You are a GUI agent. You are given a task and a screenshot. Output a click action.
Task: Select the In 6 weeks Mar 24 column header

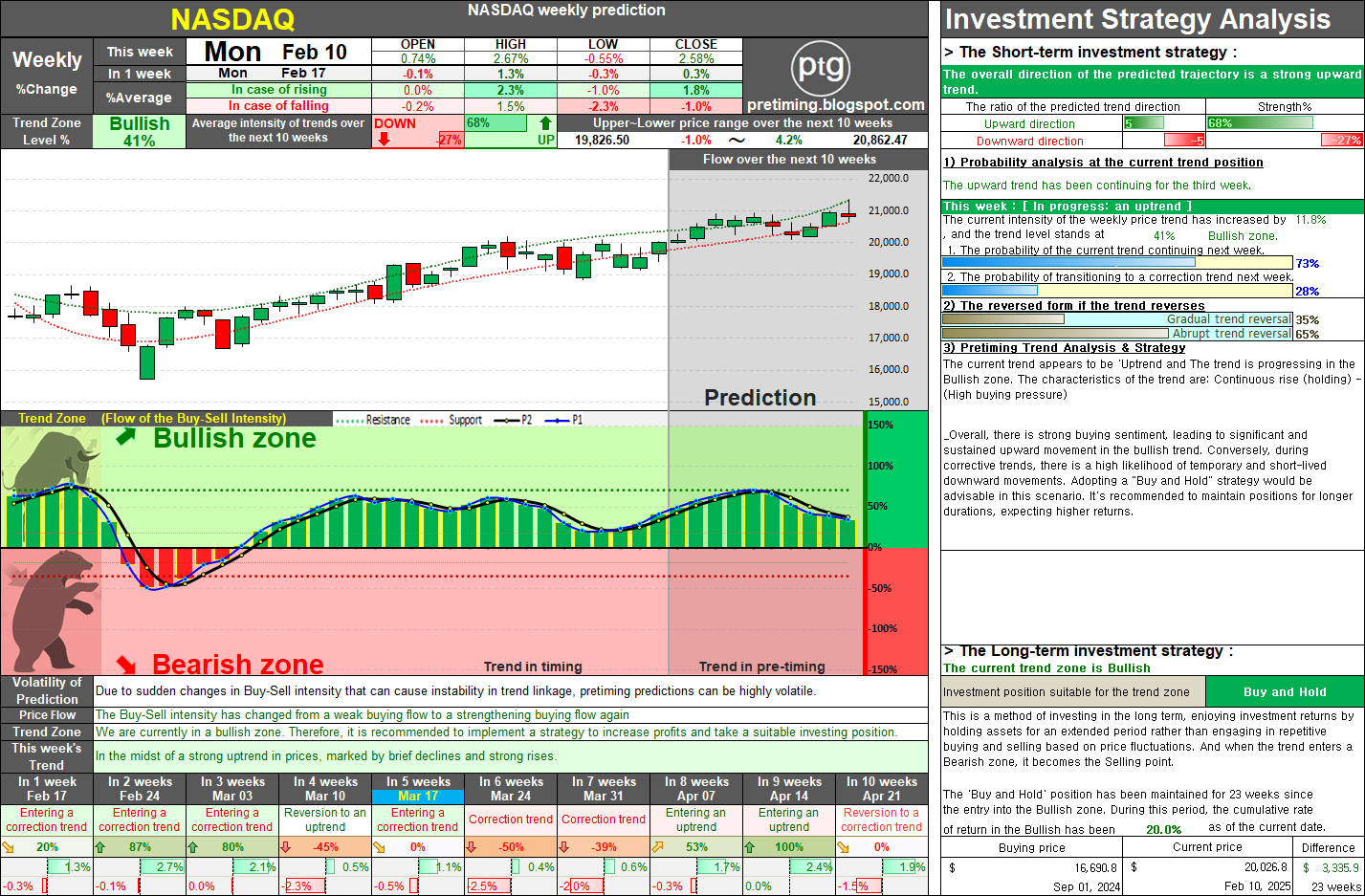pyautogui.click(x=511, y=789)
